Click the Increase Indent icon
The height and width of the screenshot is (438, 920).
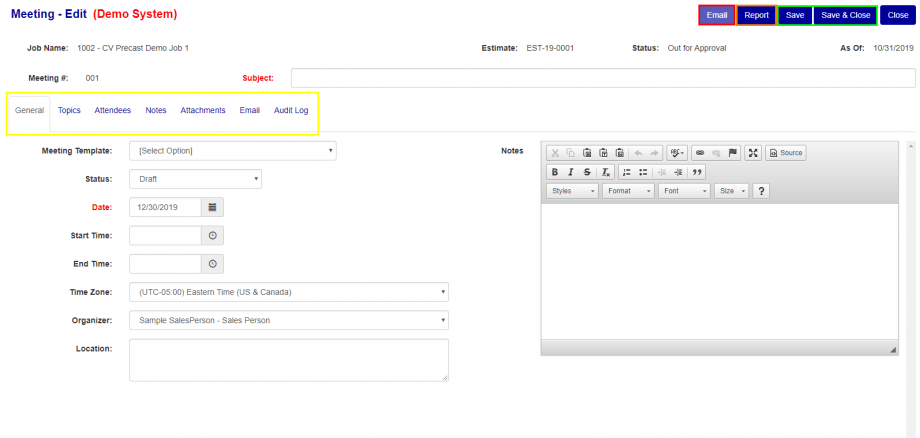click(678, 172)
